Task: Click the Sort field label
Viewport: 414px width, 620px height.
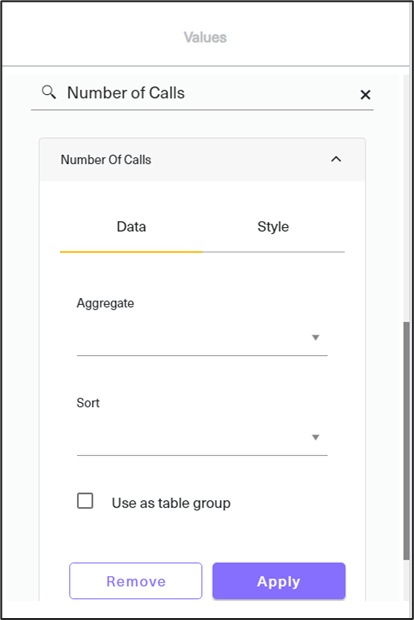Action: pyautogui.click(x=88, y=403)
